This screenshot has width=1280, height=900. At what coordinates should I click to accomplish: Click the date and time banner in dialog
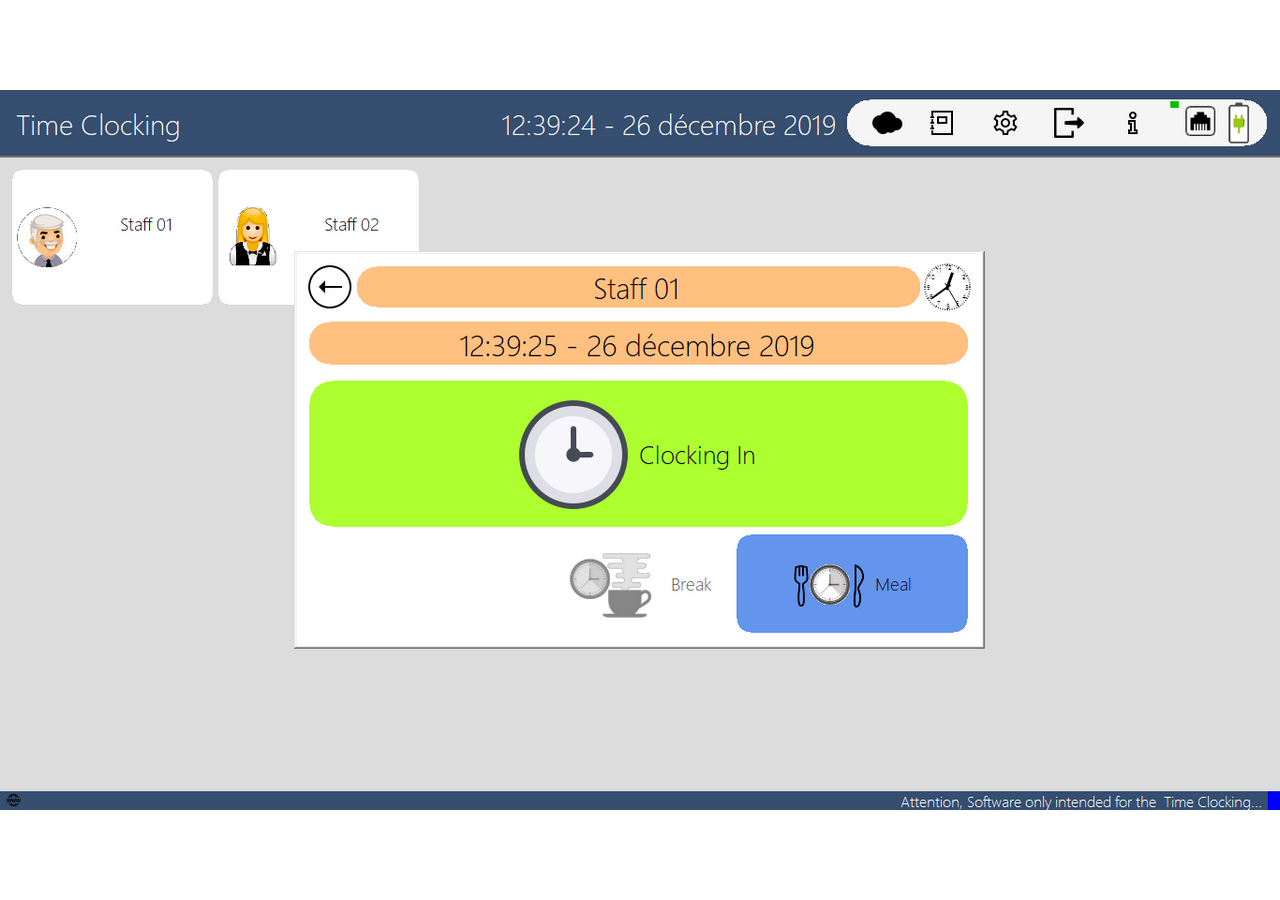tap(638, 346)
